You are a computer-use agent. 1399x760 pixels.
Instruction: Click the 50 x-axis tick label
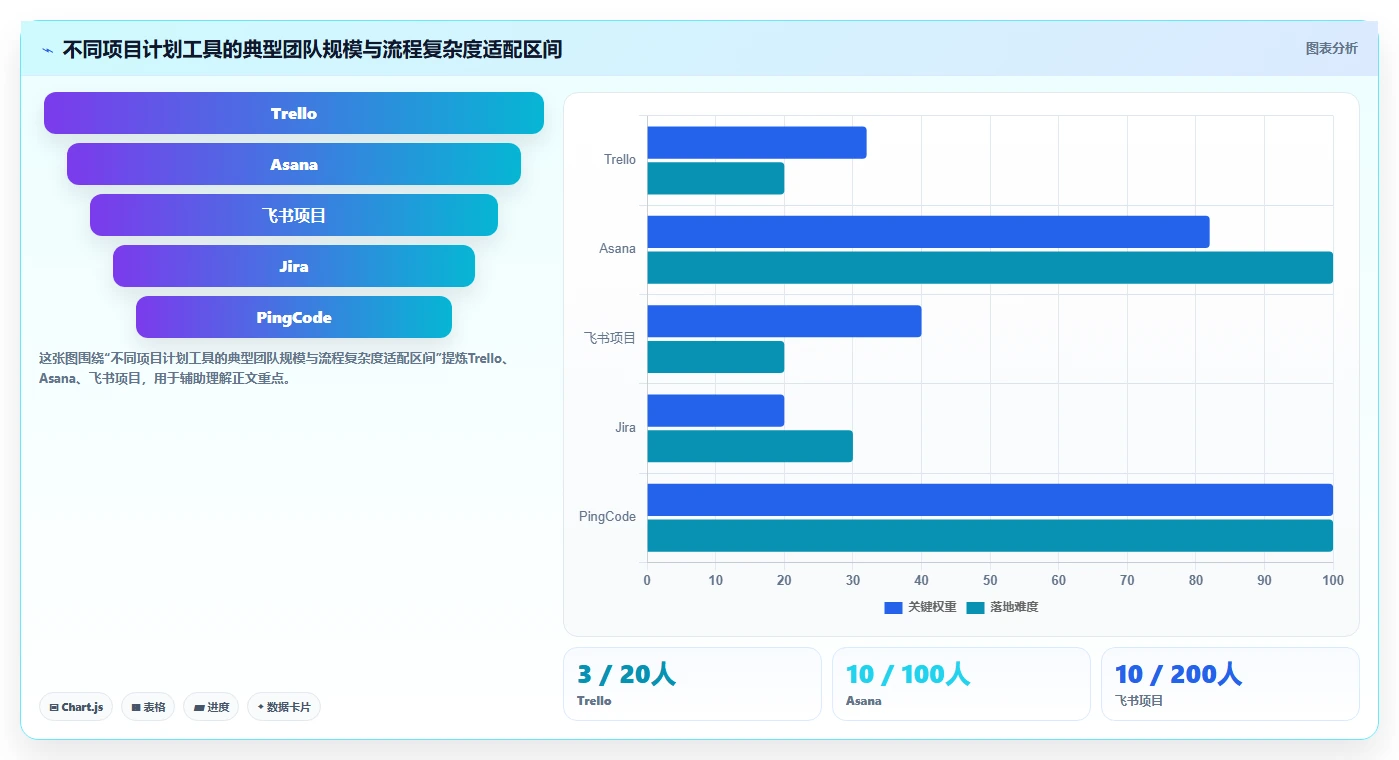990,580
